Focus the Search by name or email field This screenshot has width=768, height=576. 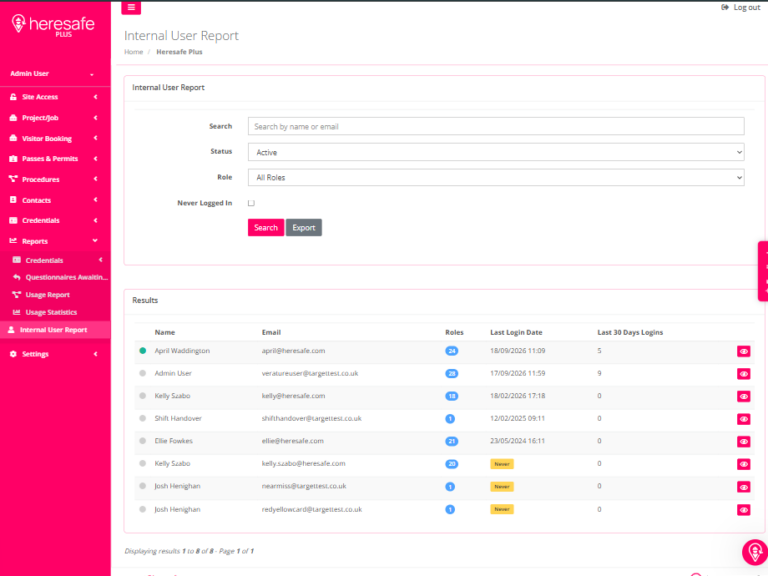point(496,126)
